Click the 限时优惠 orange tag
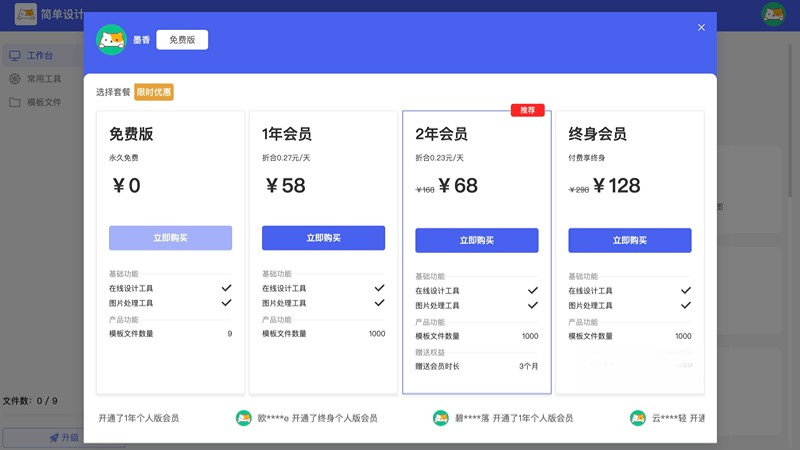Image resolution: width=800 pixels, height=450 pixels. [x=154, y=92]
